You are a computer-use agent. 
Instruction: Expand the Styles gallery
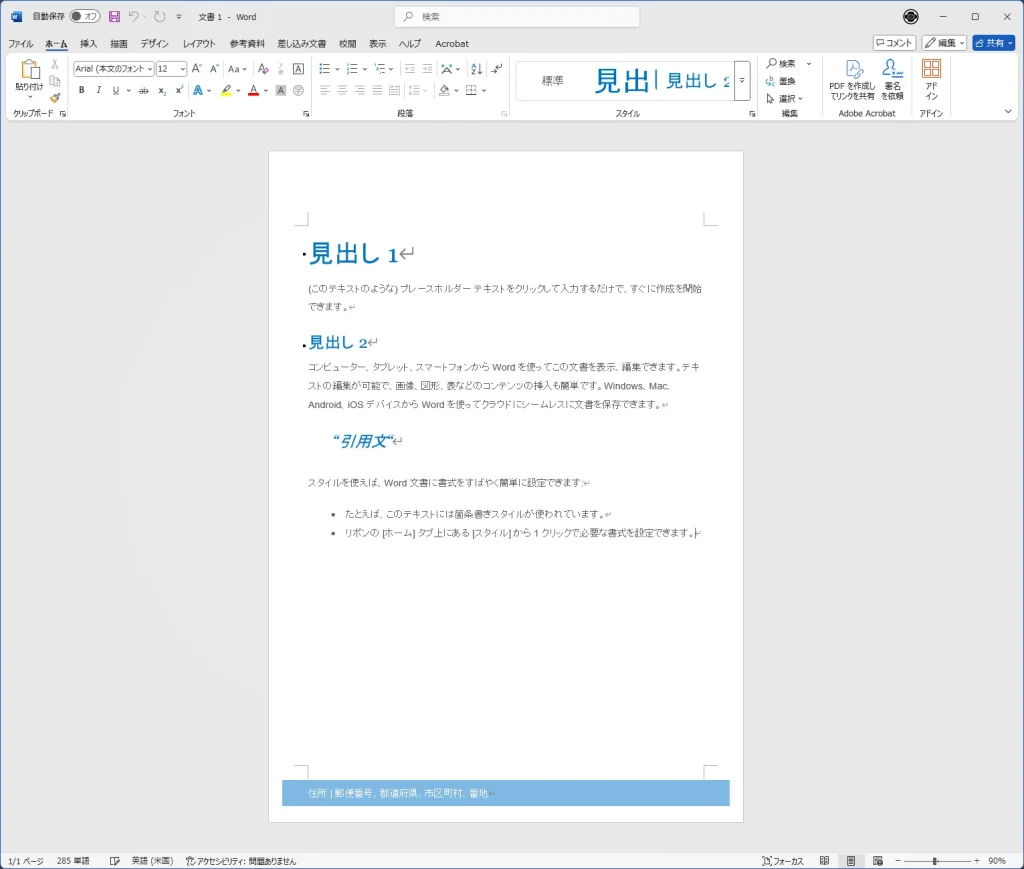click(x=742, y=80)
